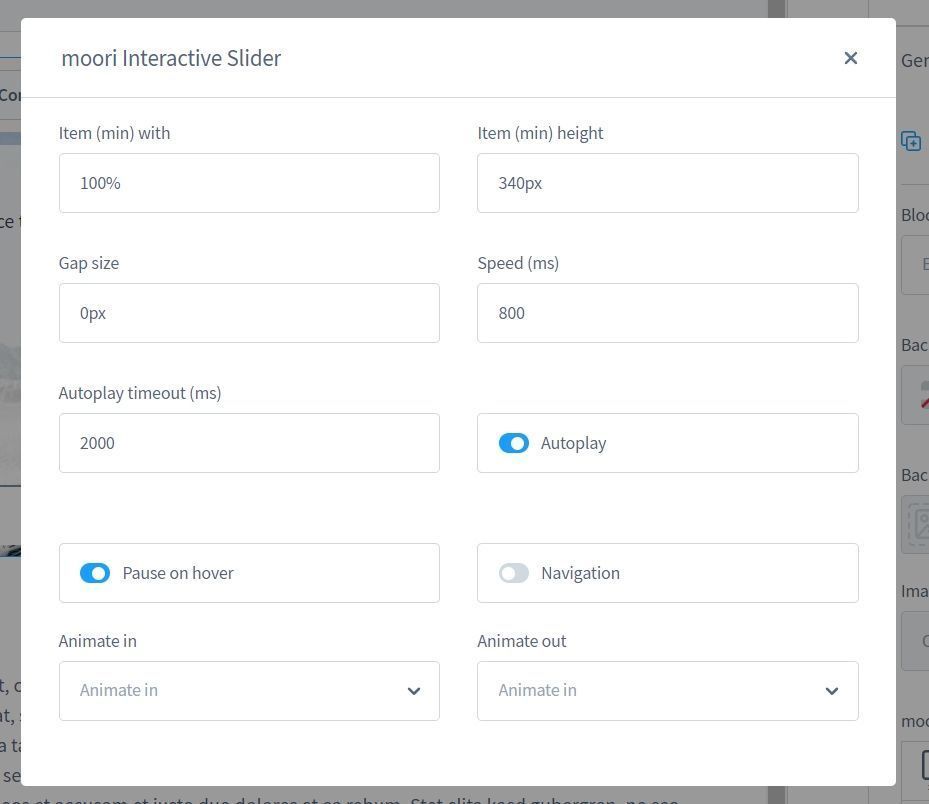
Task: Disable the Autoplay toggle
Action: [514, 443]
